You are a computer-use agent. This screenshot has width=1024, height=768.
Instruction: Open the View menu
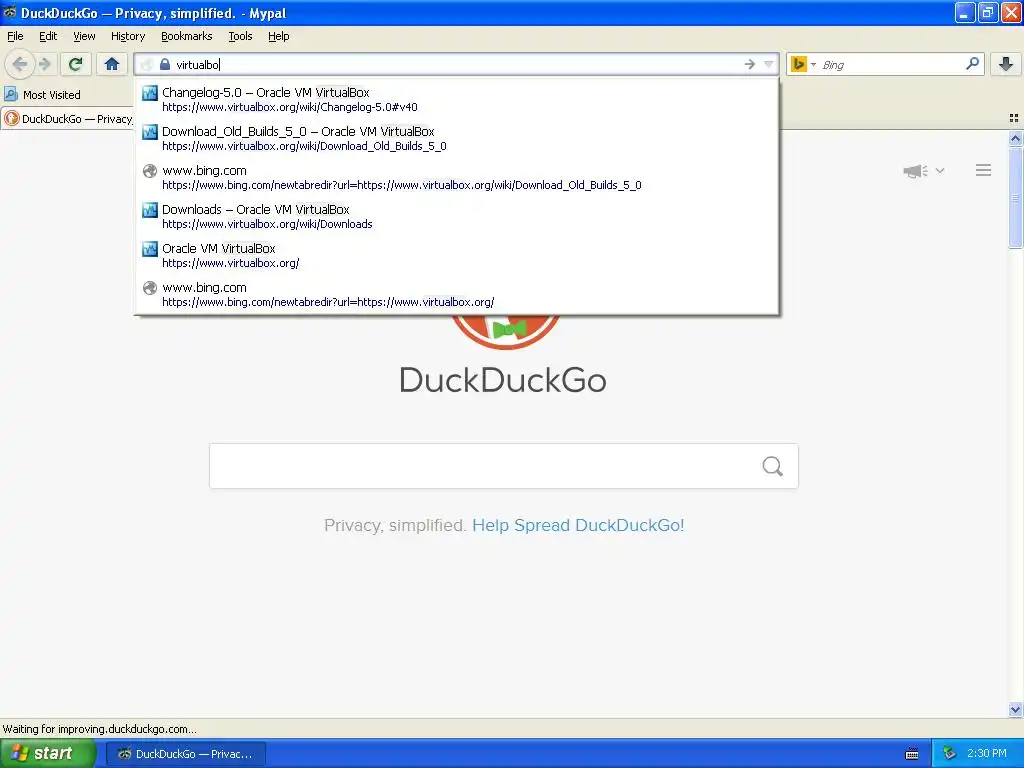click(84, 36)
